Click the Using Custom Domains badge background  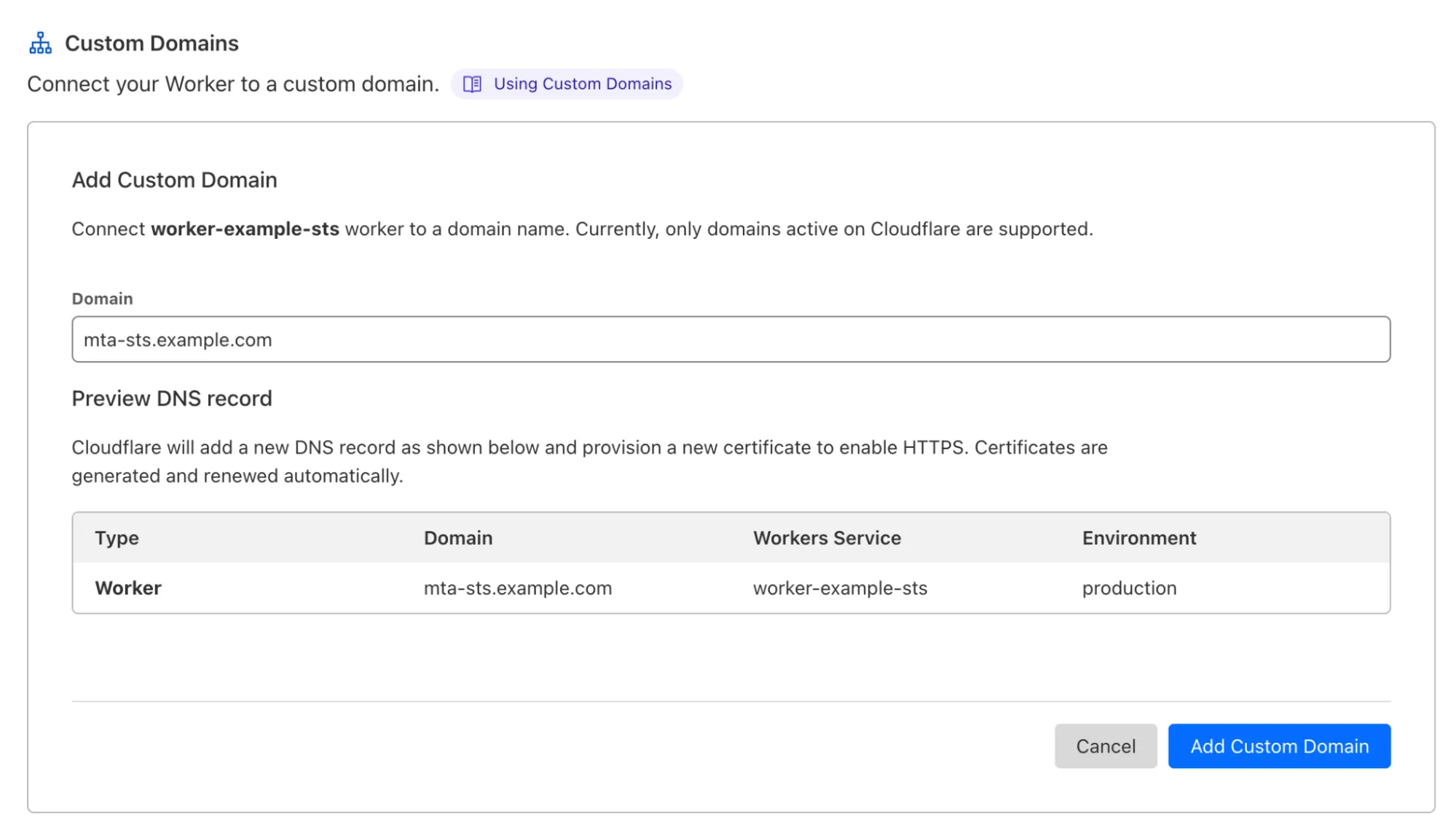point(568,84)
